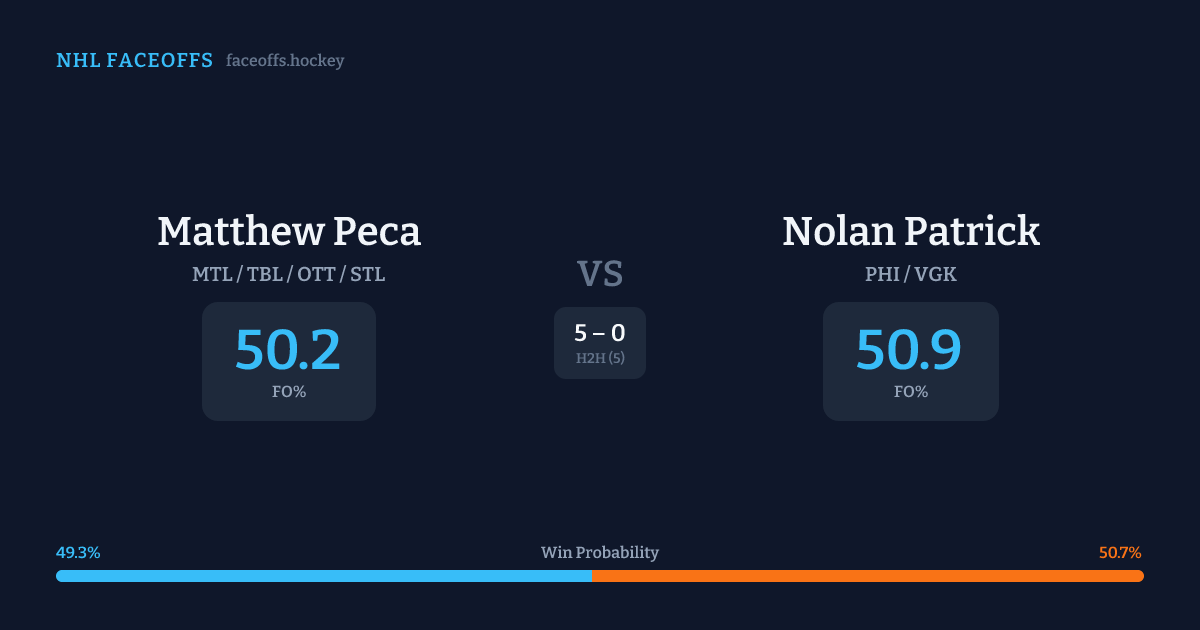The image size is (1200, 630).
Task: Click the orange segment of probability bar
Action: click(867, 576)
